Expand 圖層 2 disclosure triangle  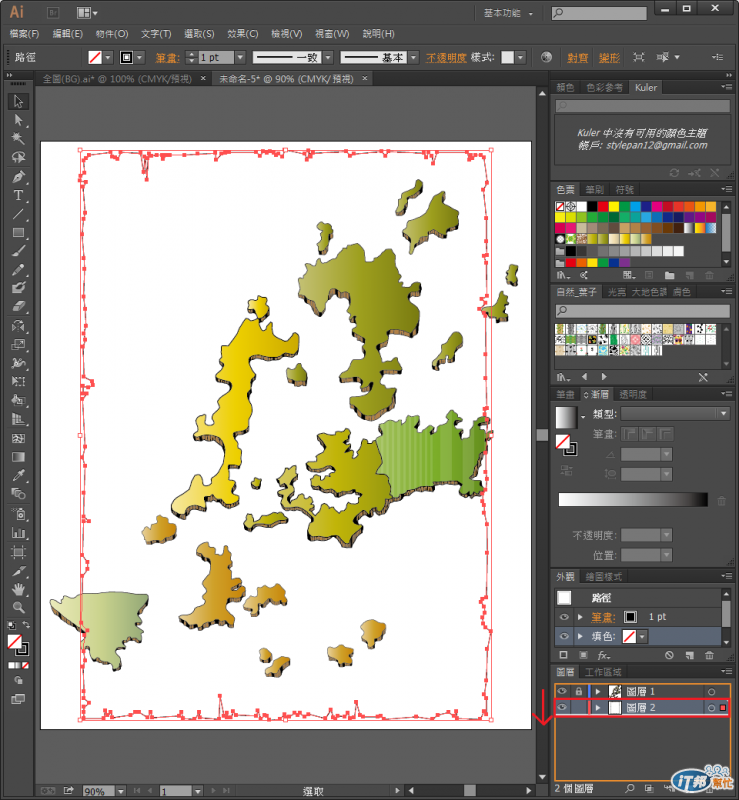[x=598, y=708]
